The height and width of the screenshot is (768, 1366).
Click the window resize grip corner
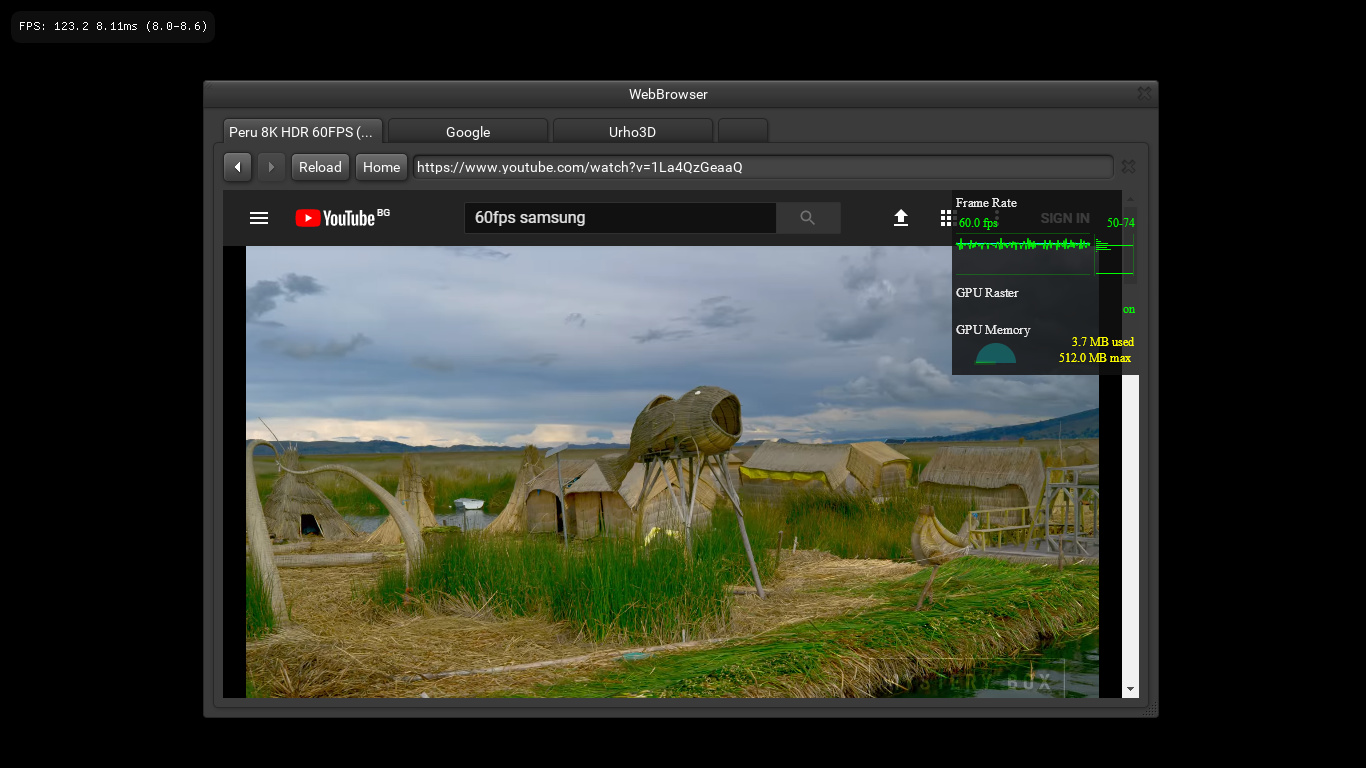pos(1150,709)
